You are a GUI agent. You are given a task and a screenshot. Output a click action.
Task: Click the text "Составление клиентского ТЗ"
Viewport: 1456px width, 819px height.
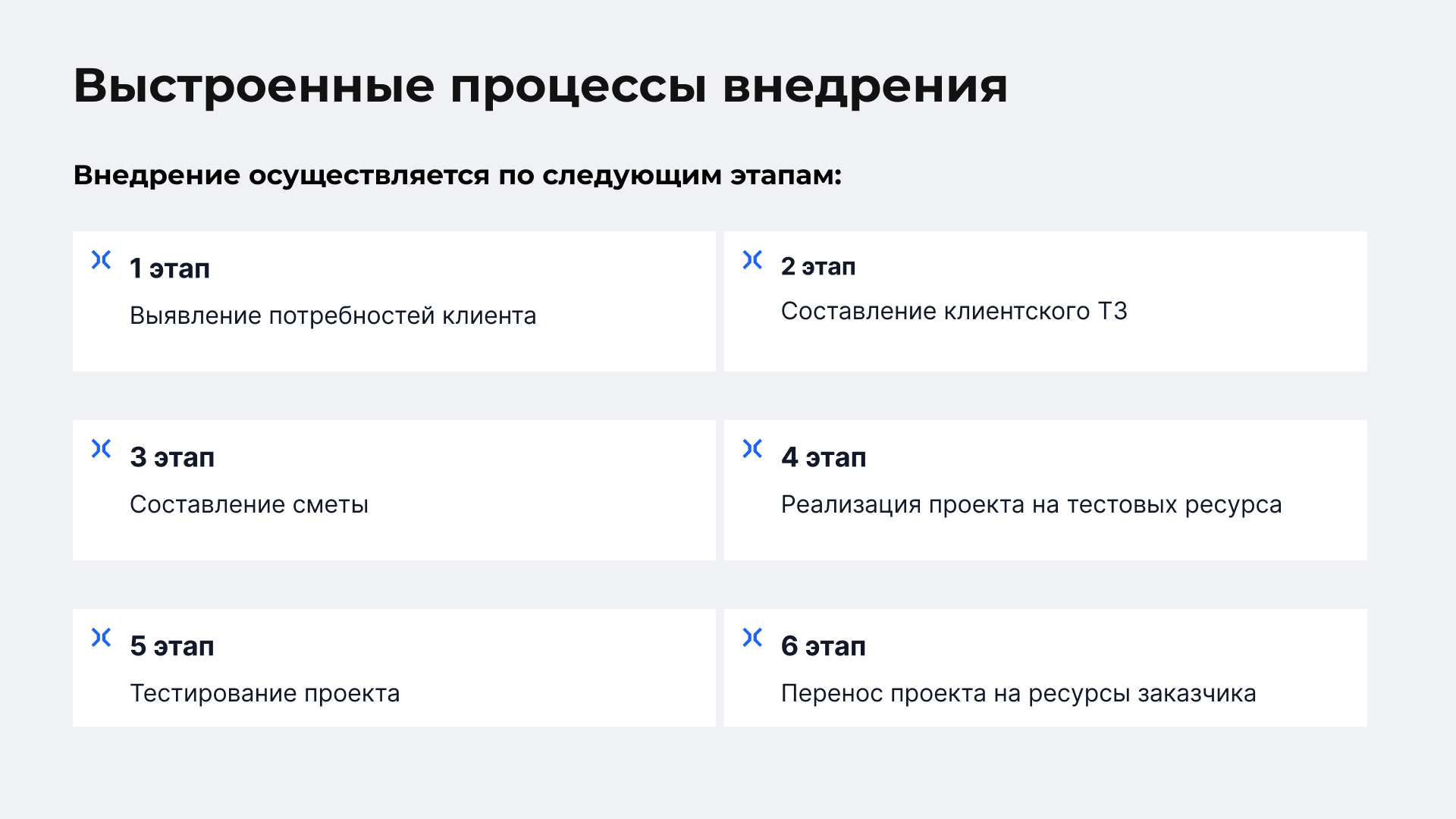[x=954, y=311]
